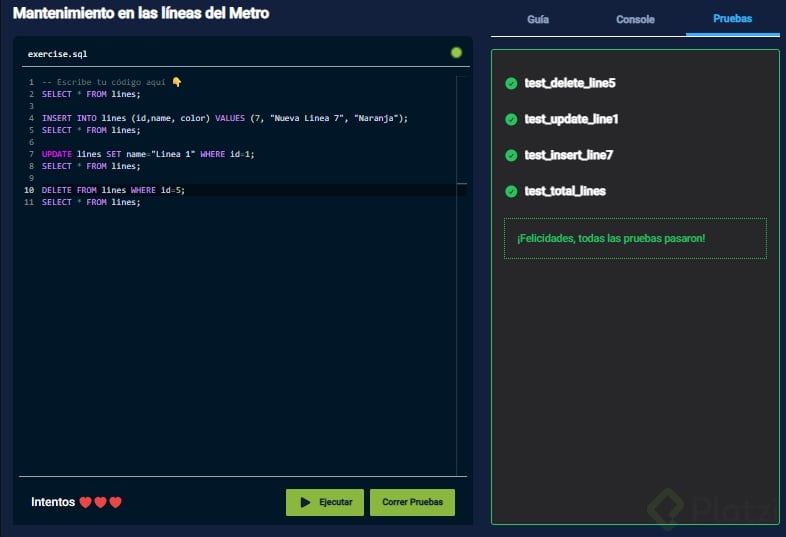Click the SELECT statement on line 2

click(x=91, y=94)
